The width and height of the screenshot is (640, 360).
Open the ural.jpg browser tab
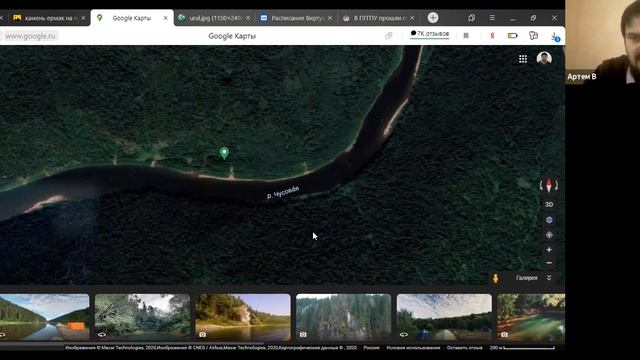tap(214, 18)
